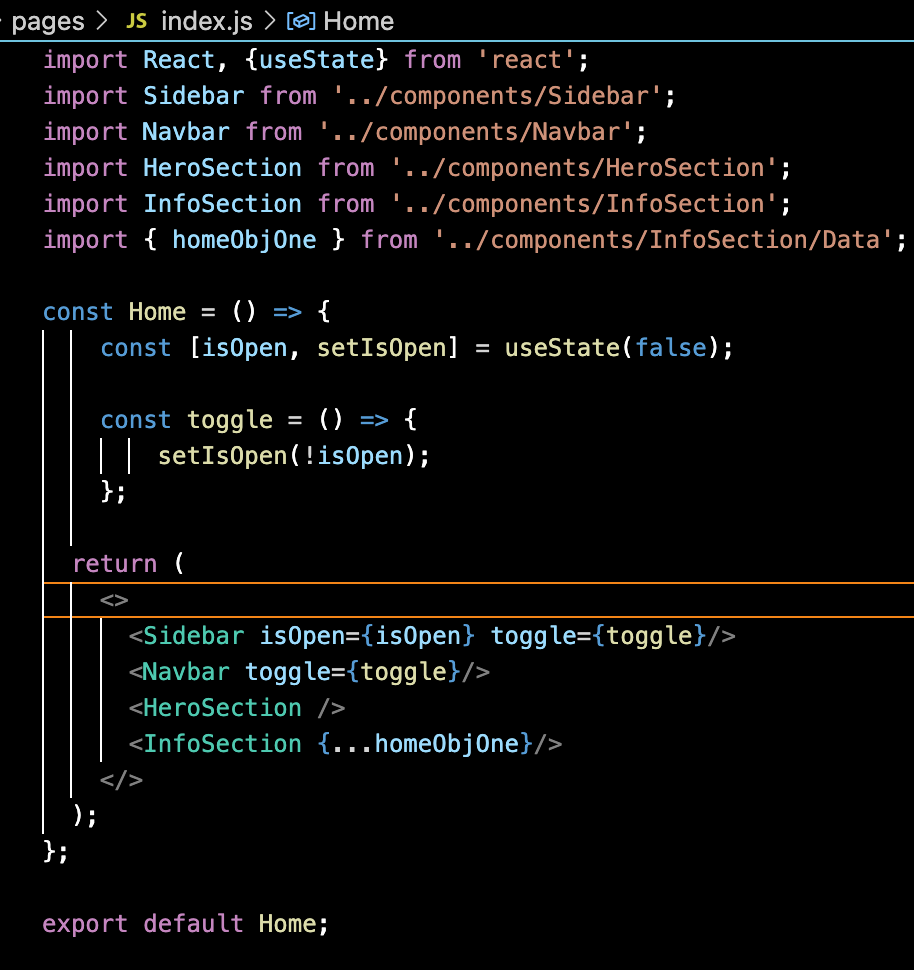Click 'homeObjOne' in the import statement
Viewport: 914px width, 970px height.
[244, 240]
